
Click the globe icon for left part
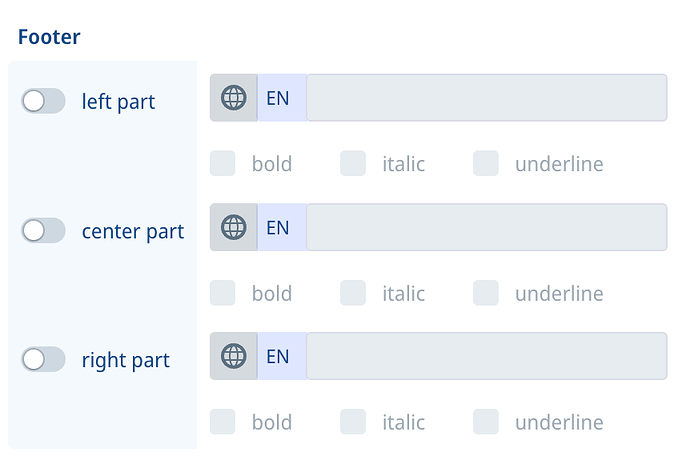[234, 98]
